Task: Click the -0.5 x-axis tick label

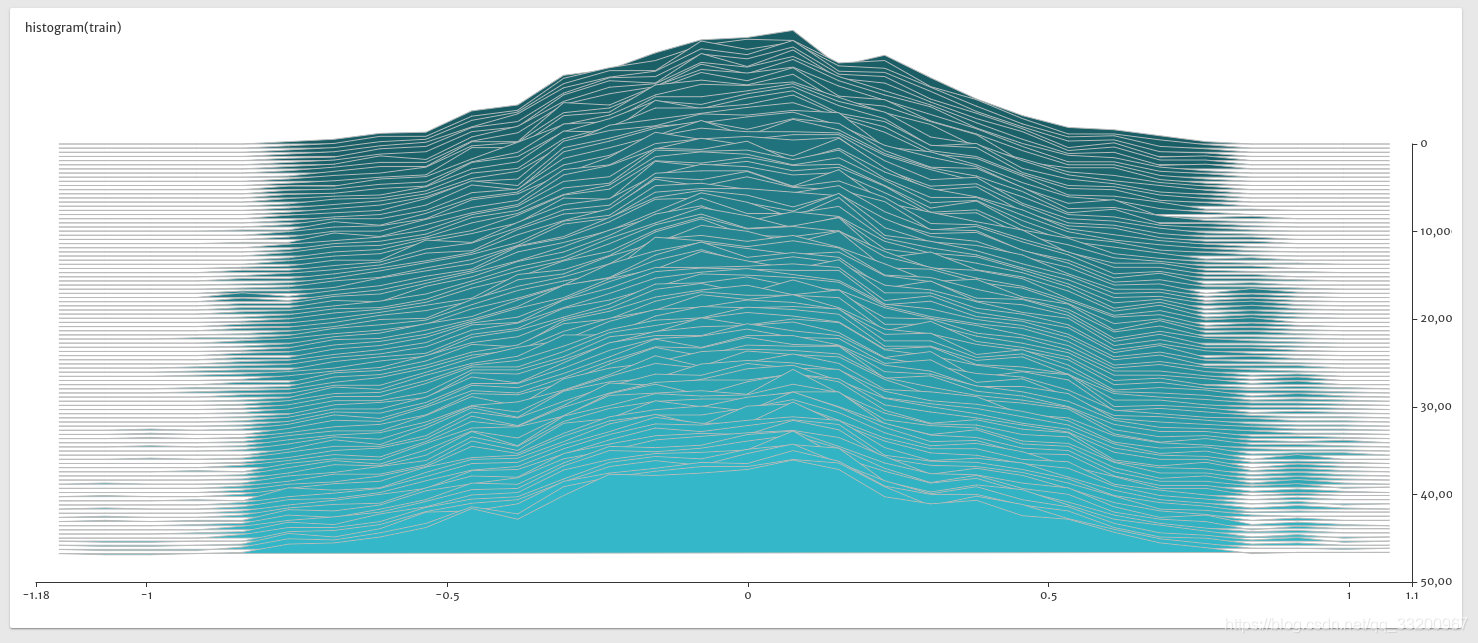Action: click(x=446, y=595)
